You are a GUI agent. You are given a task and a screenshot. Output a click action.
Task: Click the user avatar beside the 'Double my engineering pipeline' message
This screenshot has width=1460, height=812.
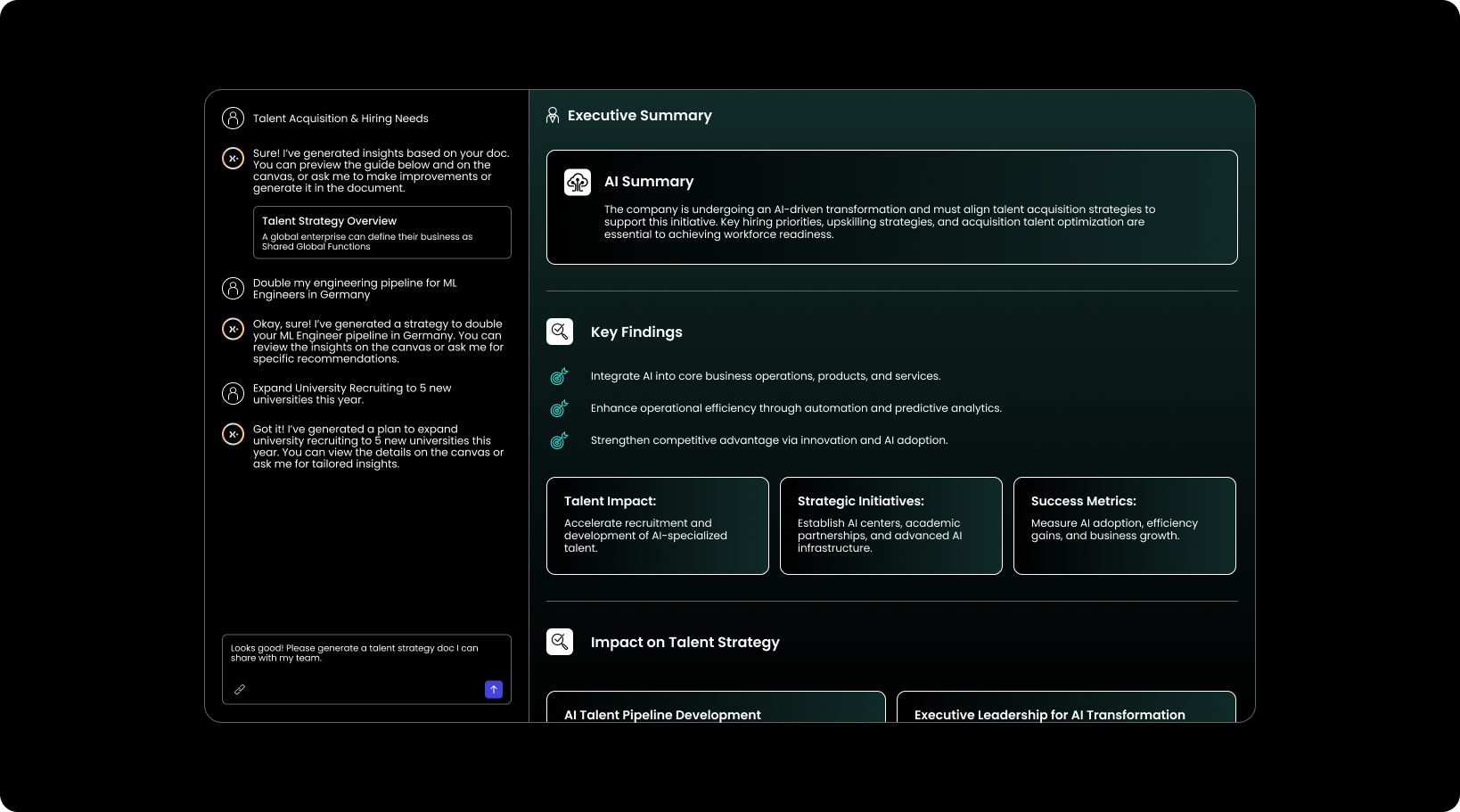[x=233, y=288]
